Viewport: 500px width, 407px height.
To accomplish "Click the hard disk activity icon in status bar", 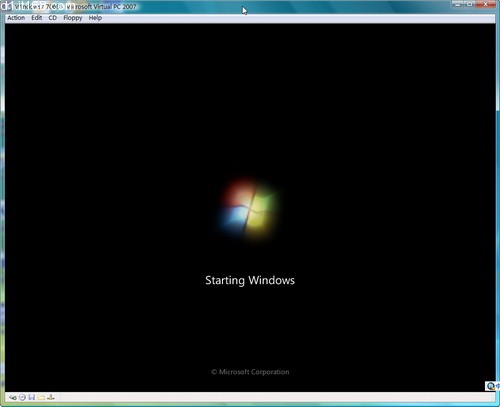I will pyautogui.click(x=13, y=397).
